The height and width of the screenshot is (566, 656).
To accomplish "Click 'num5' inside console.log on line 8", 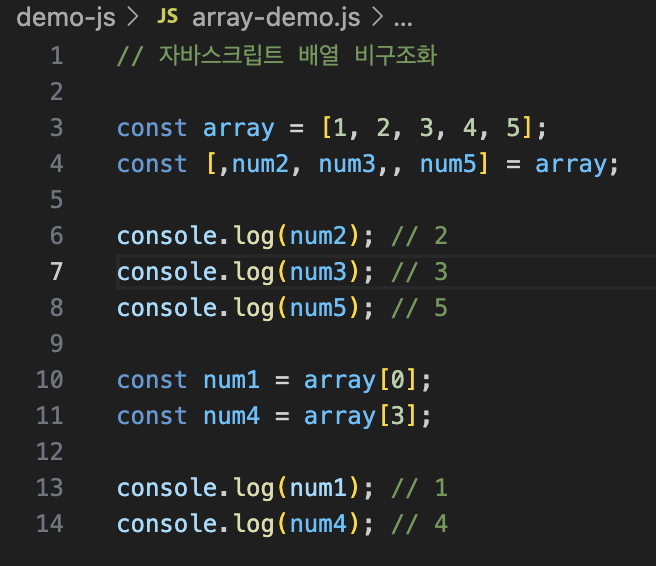I will tap(318, 308).
